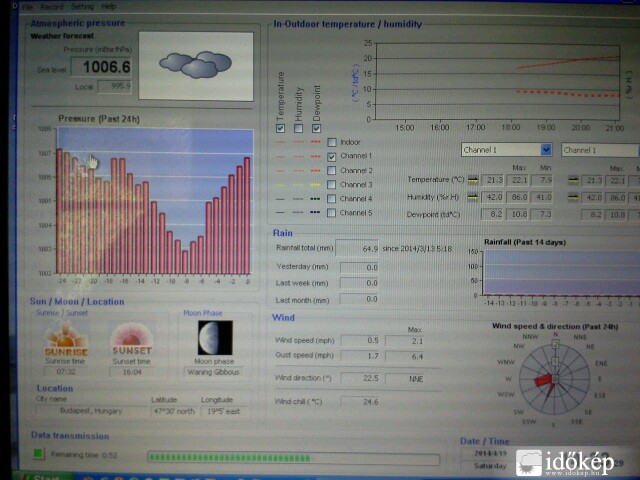Screen dimensions: 640x480
Task: Toggle the Temperature checkbox
Action: coord(280,127)
